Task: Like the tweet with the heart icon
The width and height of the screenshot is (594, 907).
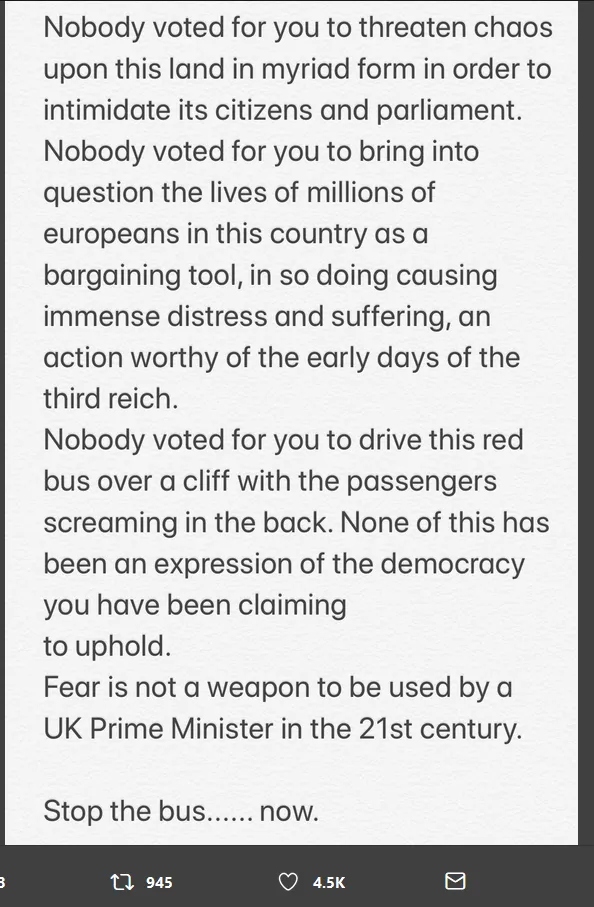Action: tap(288, 882)
